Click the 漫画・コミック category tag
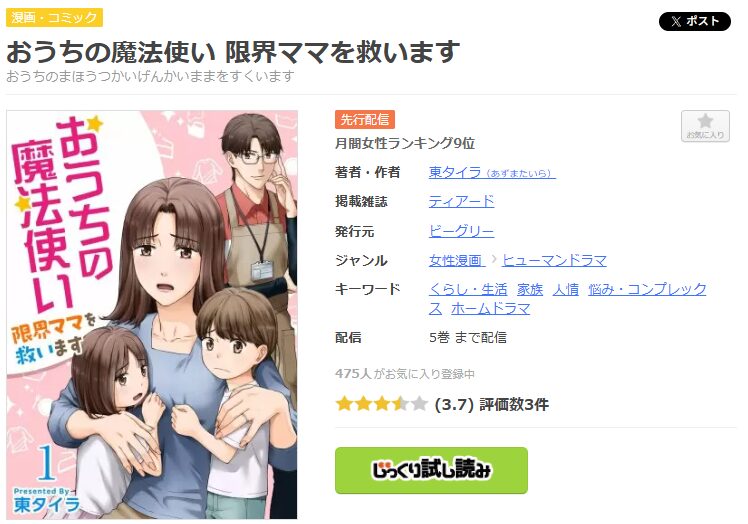 (x=54, y=18)
